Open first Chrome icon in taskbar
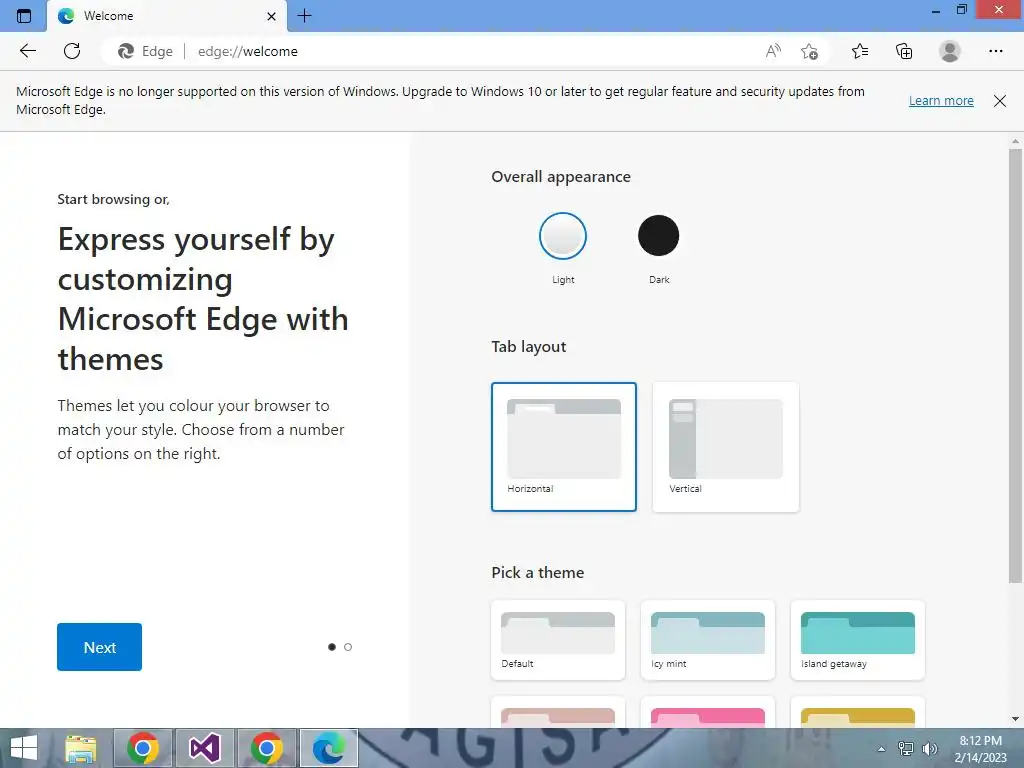This screenshot has width=1024, height=768. click(143, 748)
